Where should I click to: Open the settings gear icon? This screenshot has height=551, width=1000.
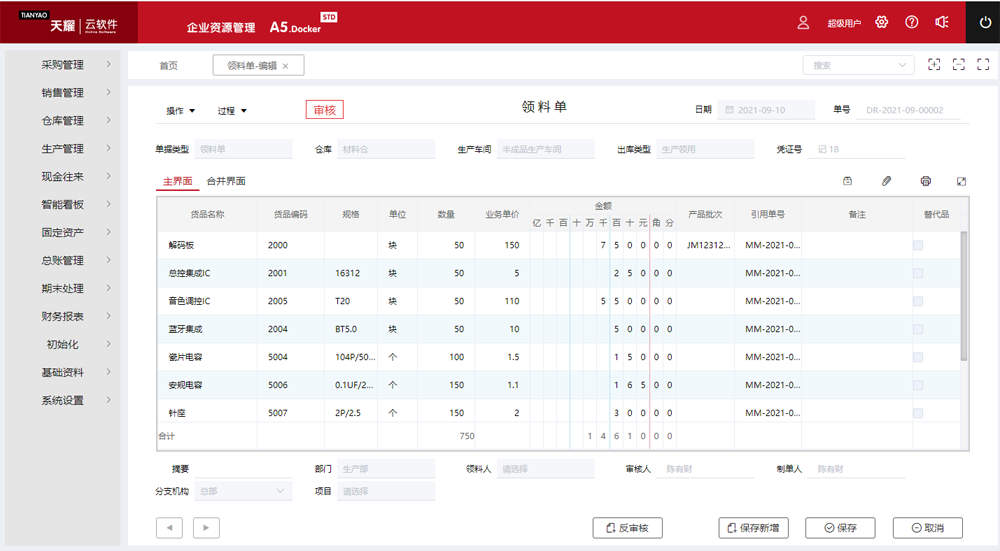(881, 22)
